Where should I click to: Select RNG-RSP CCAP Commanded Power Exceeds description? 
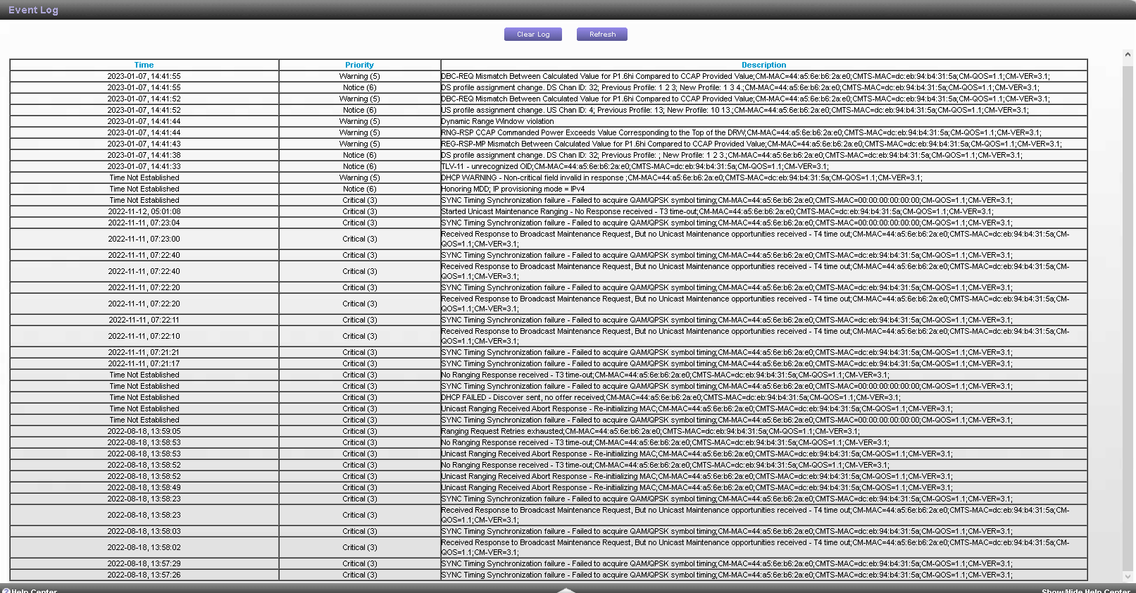pos(741,133)
